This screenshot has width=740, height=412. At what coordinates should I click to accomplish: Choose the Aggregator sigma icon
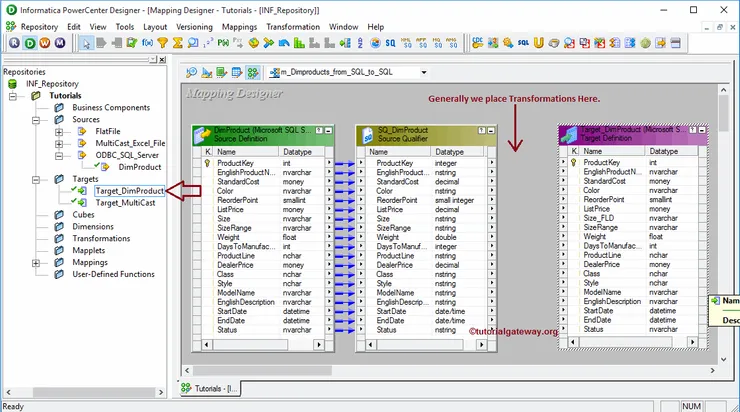click(177, 43)
